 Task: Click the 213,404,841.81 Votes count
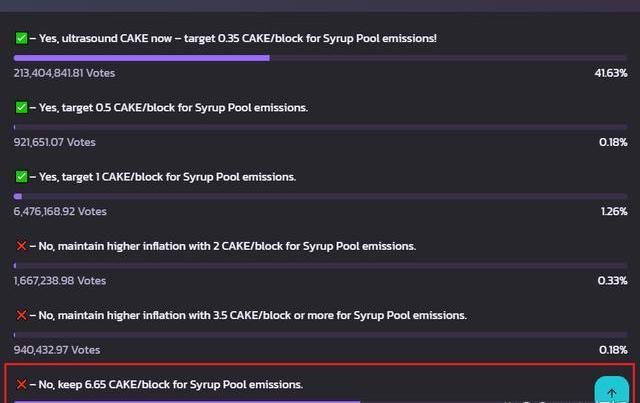pos(64,73)
